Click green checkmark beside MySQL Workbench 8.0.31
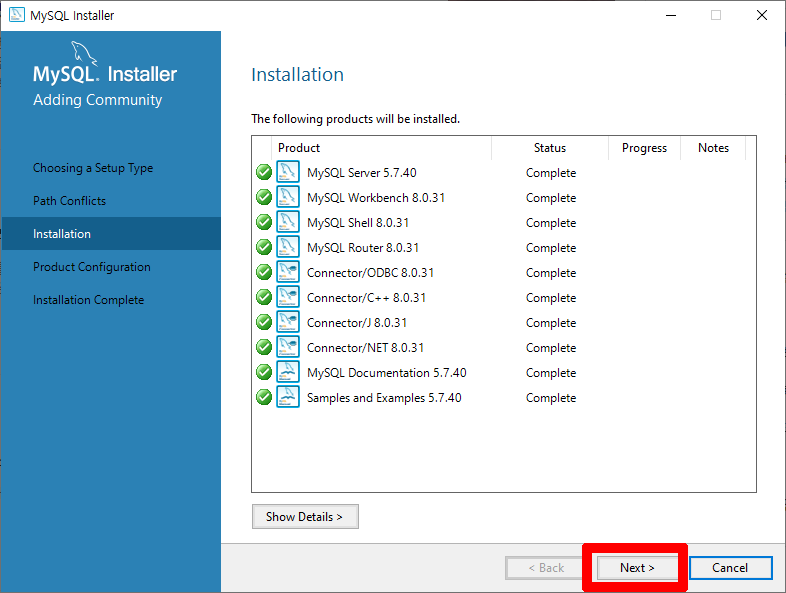Image resolution: width=786 pixels, height=593 pixels. click(264, 197)
